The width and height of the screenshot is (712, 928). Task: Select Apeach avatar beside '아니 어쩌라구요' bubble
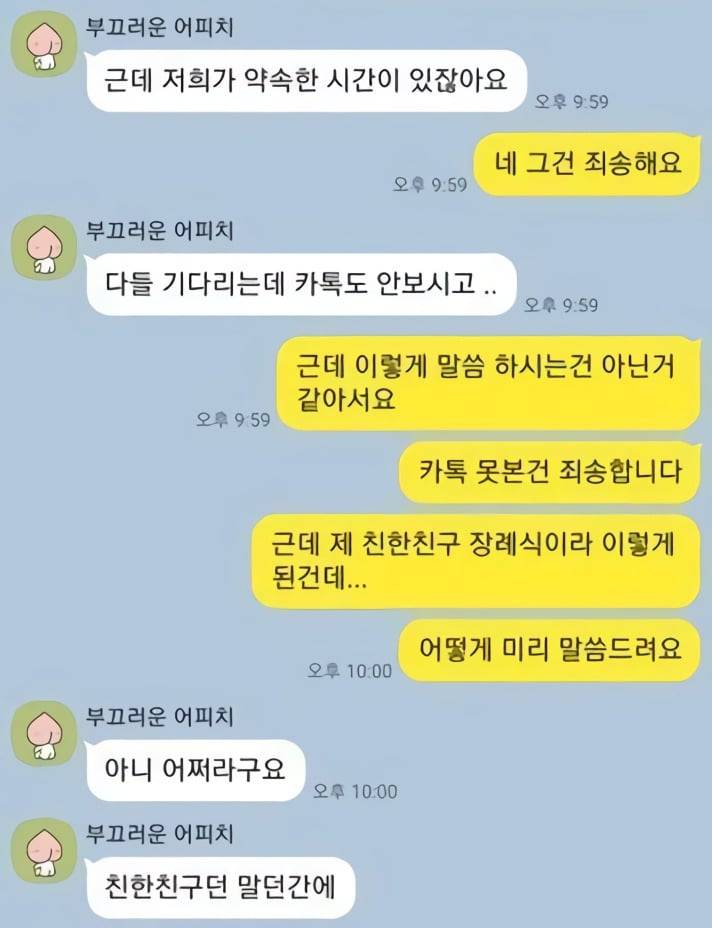coord(44,733)
